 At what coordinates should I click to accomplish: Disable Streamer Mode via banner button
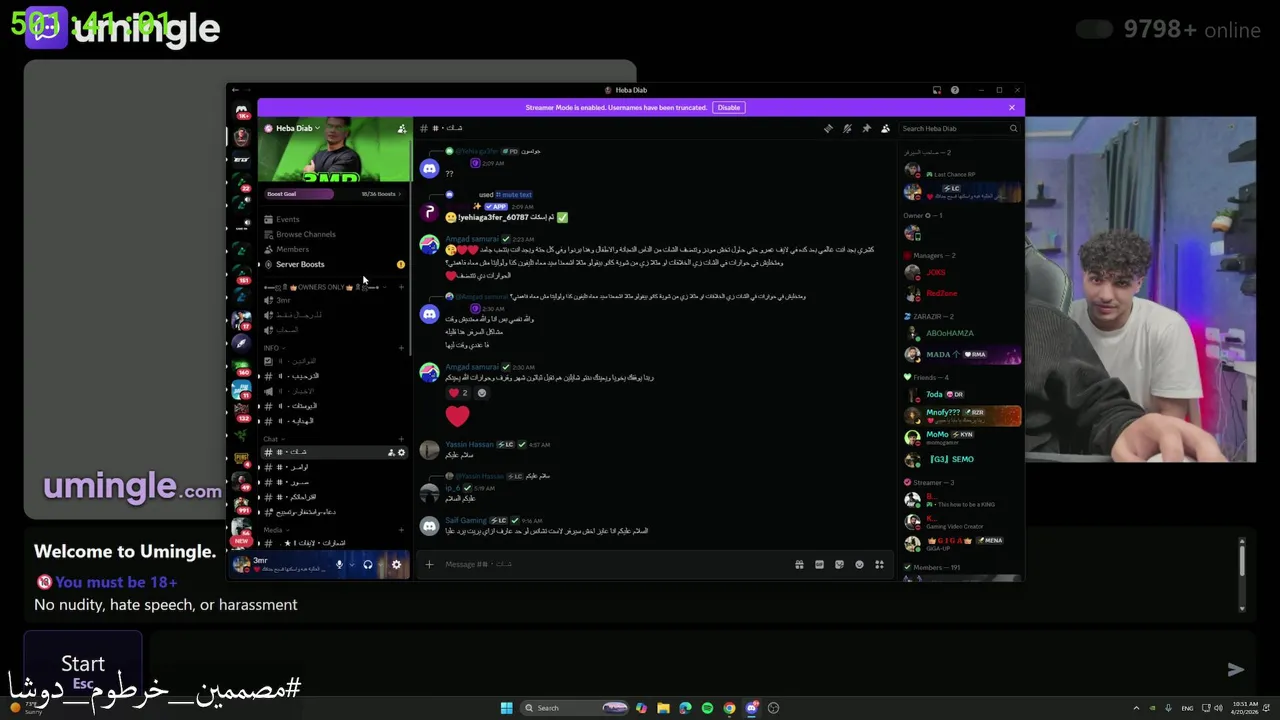tap(729, 107)
